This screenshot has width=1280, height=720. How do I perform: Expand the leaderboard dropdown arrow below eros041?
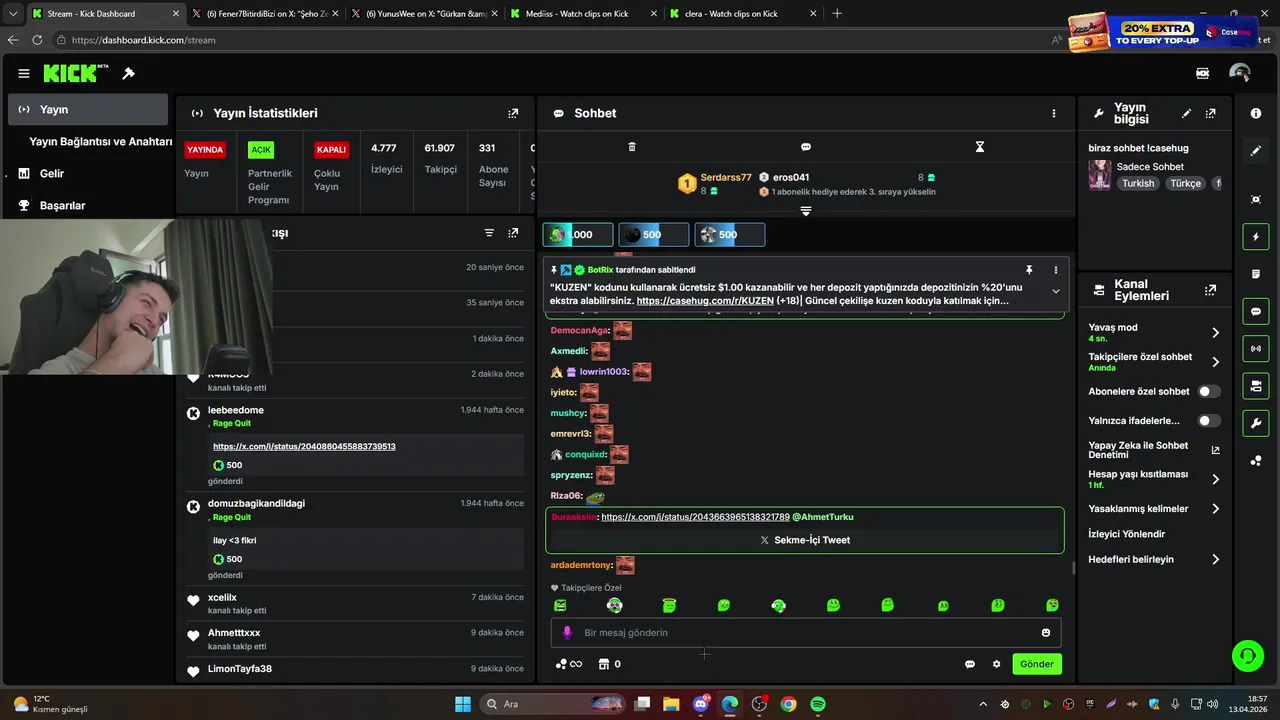tap(806, 211)
